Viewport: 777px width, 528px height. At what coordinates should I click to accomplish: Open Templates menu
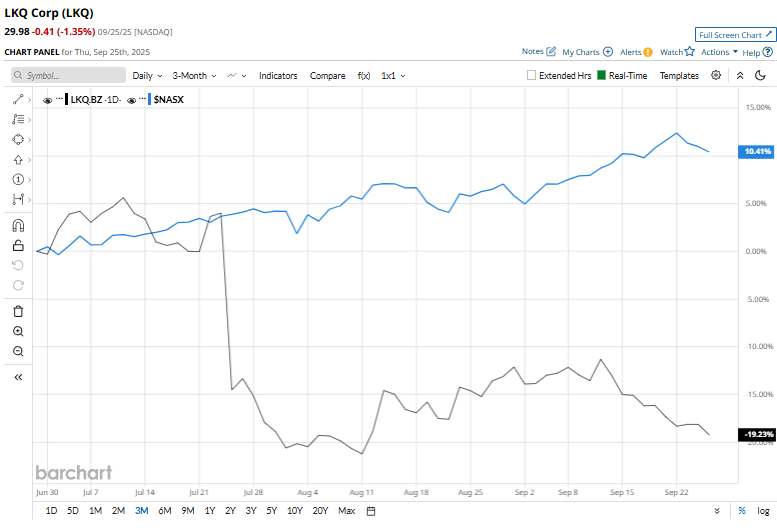[679, 76]
